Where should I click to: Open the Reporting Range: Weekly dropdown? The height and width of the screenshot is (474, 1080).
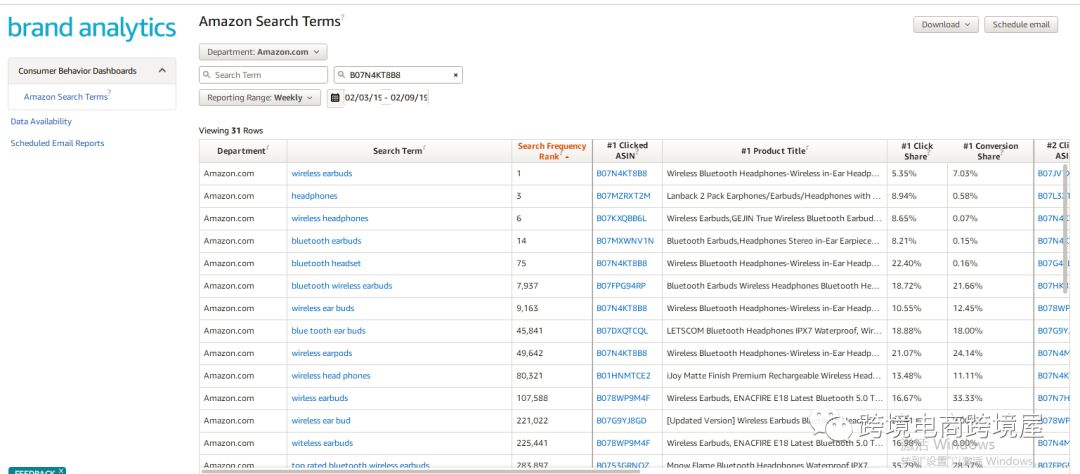tap(260, 98)
